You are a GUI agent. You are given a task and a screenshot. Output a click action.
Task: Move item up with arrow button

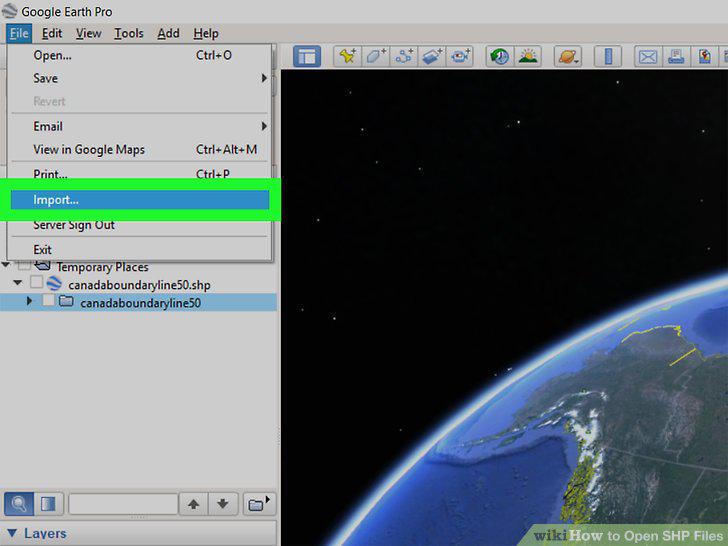(x=194, y=504)
